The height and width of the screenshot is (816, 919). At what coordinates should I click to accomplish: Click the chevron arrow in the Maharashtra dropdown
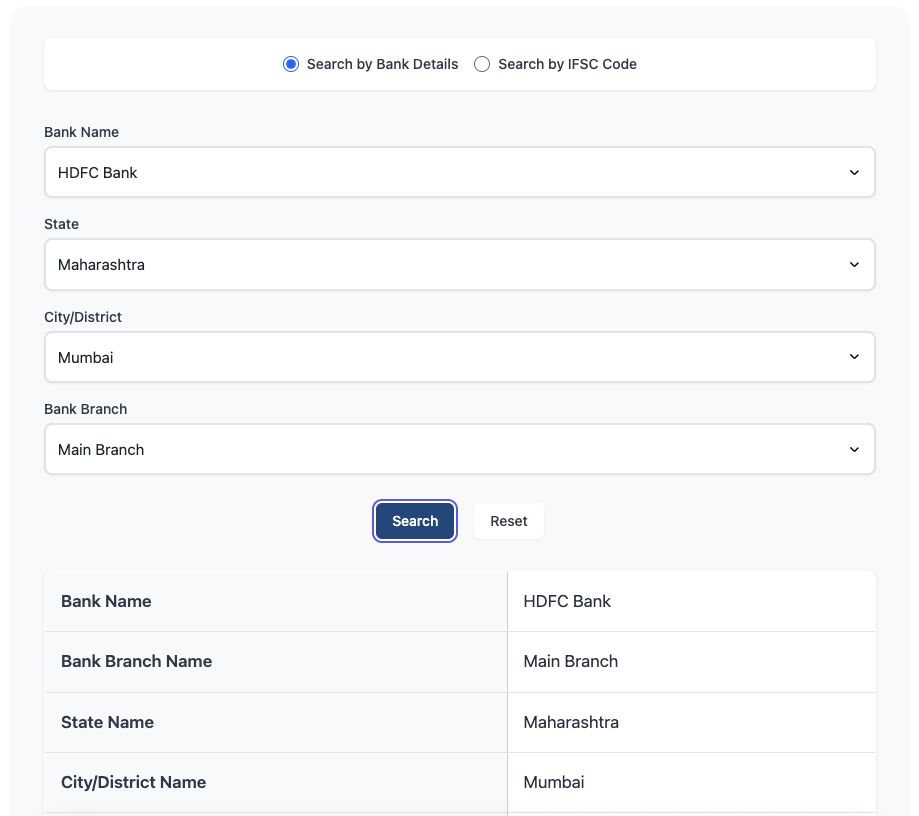pyautogui.click(x=854, y=265)
